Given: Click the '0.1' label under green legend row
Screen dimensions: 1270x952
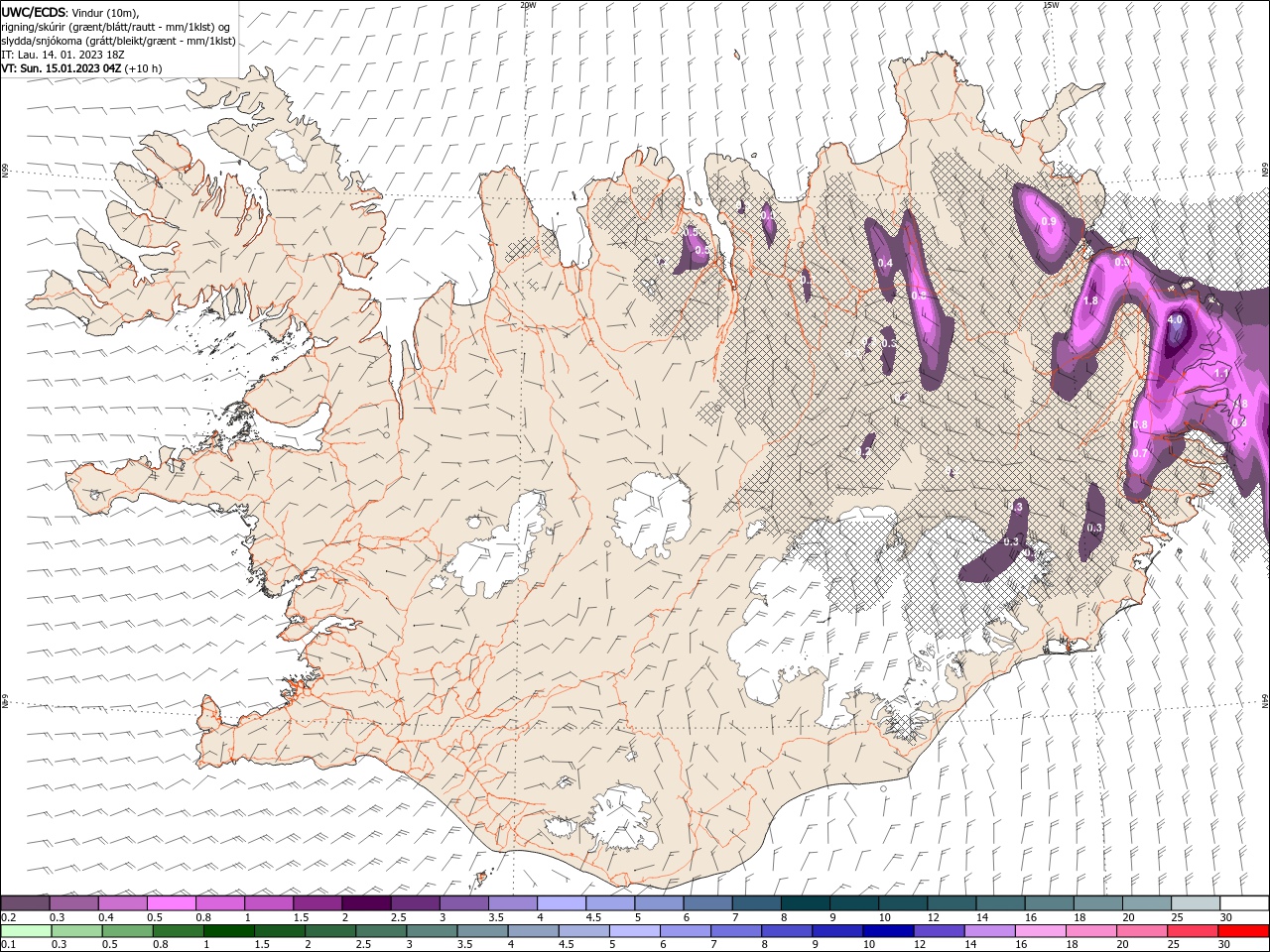Looking at the screenshot, I should 9,945.
